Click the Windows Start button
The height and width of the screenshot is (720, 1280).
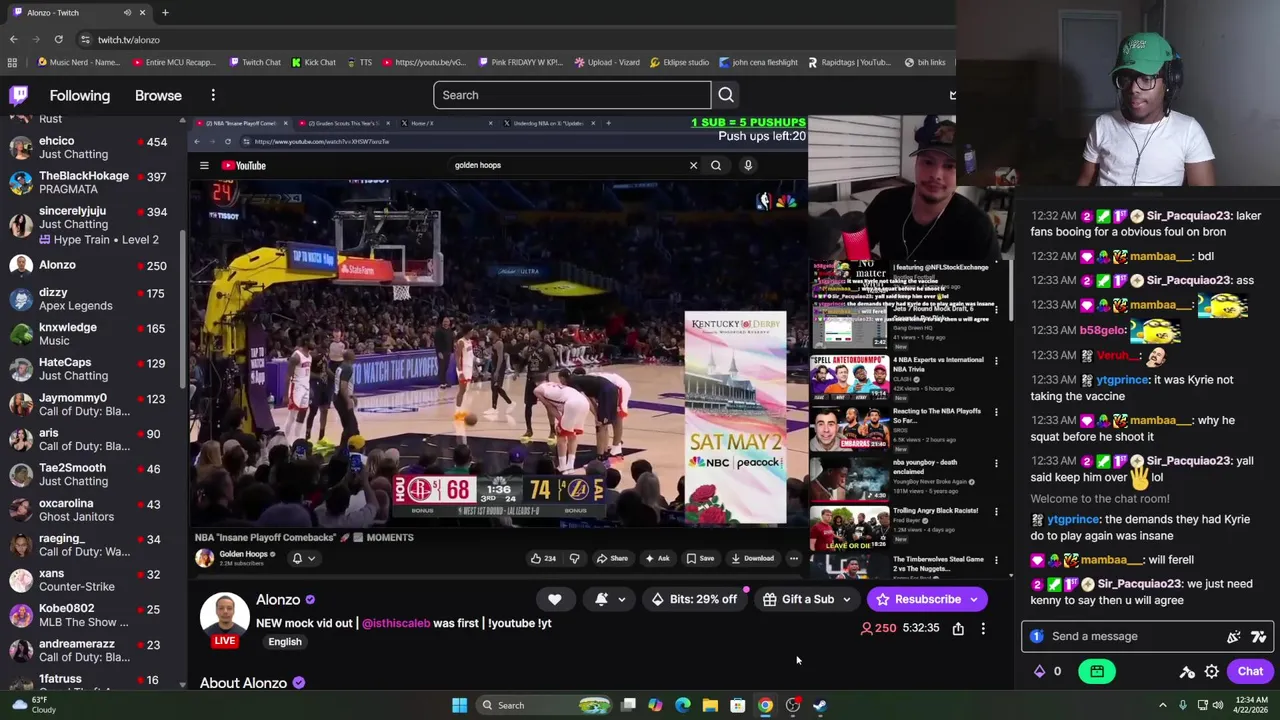coord(459,705)
